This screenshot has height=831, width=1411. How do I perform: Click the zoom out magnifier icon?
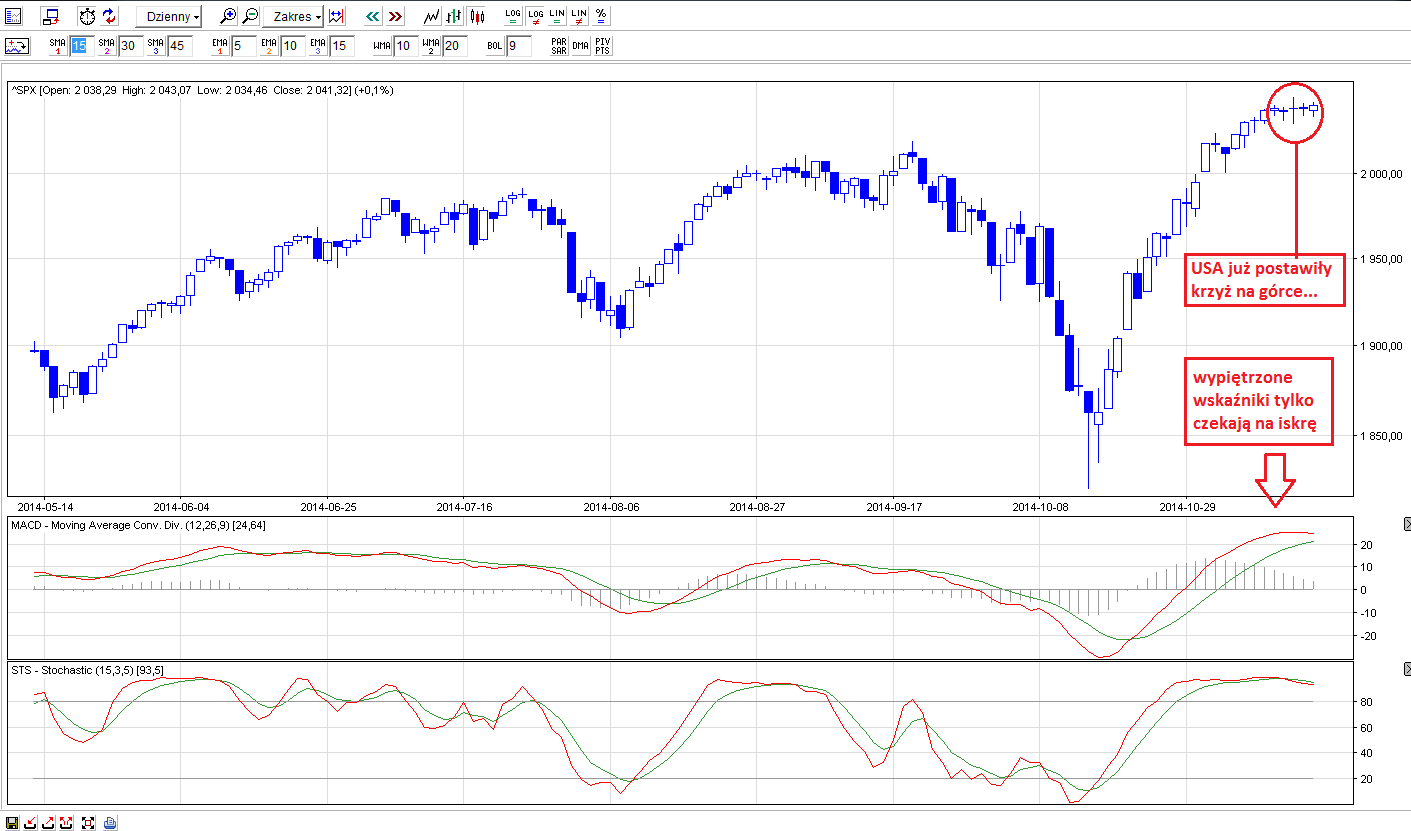pos(250,16)
